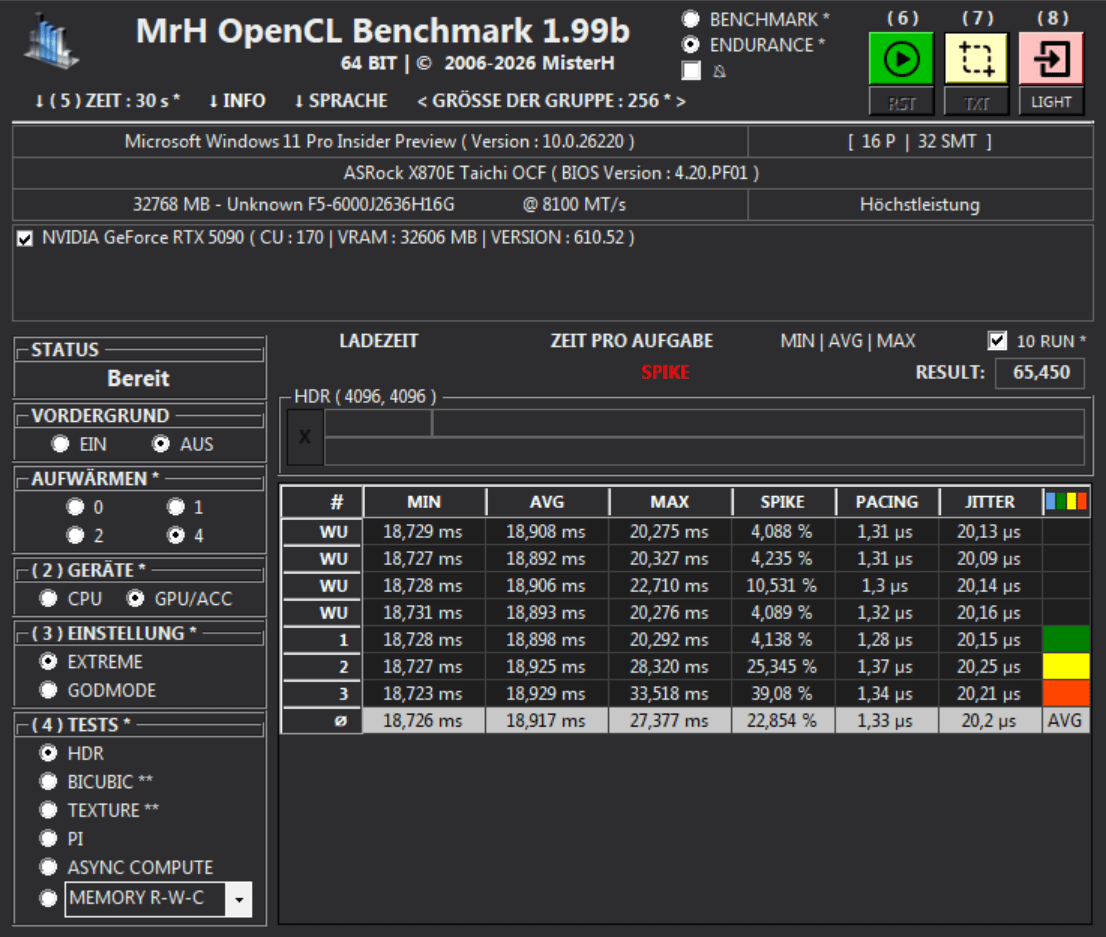This screenshot has height=937, width=1106.
Task: Click the AVG label in summary row
Action: coord(1066,720)
